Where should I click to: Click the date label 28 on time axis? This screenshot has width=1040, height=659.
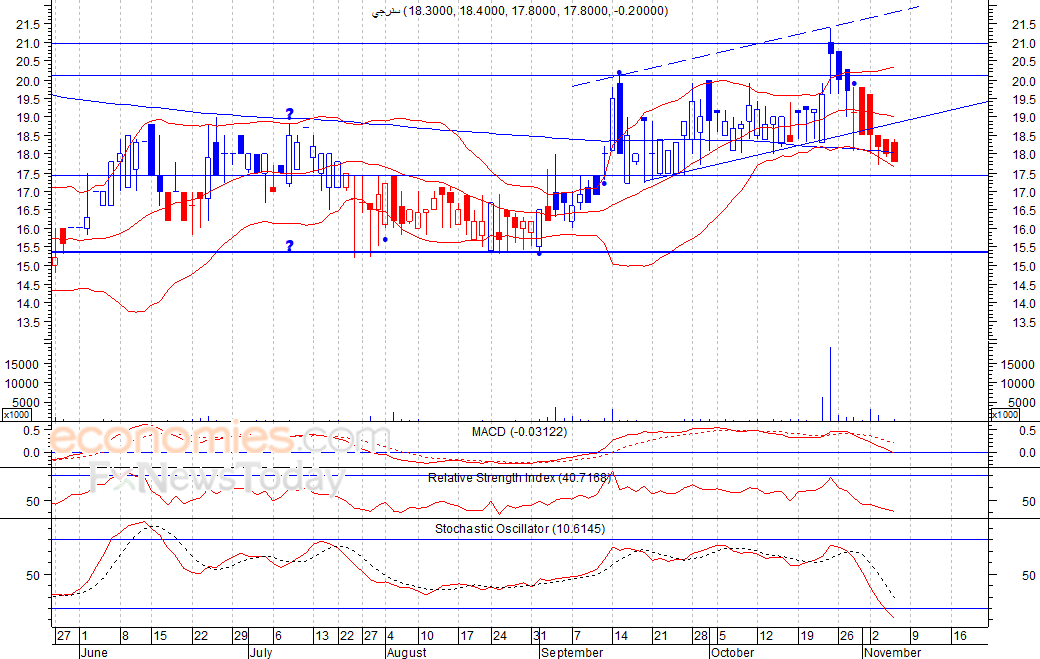coord(701,636)
